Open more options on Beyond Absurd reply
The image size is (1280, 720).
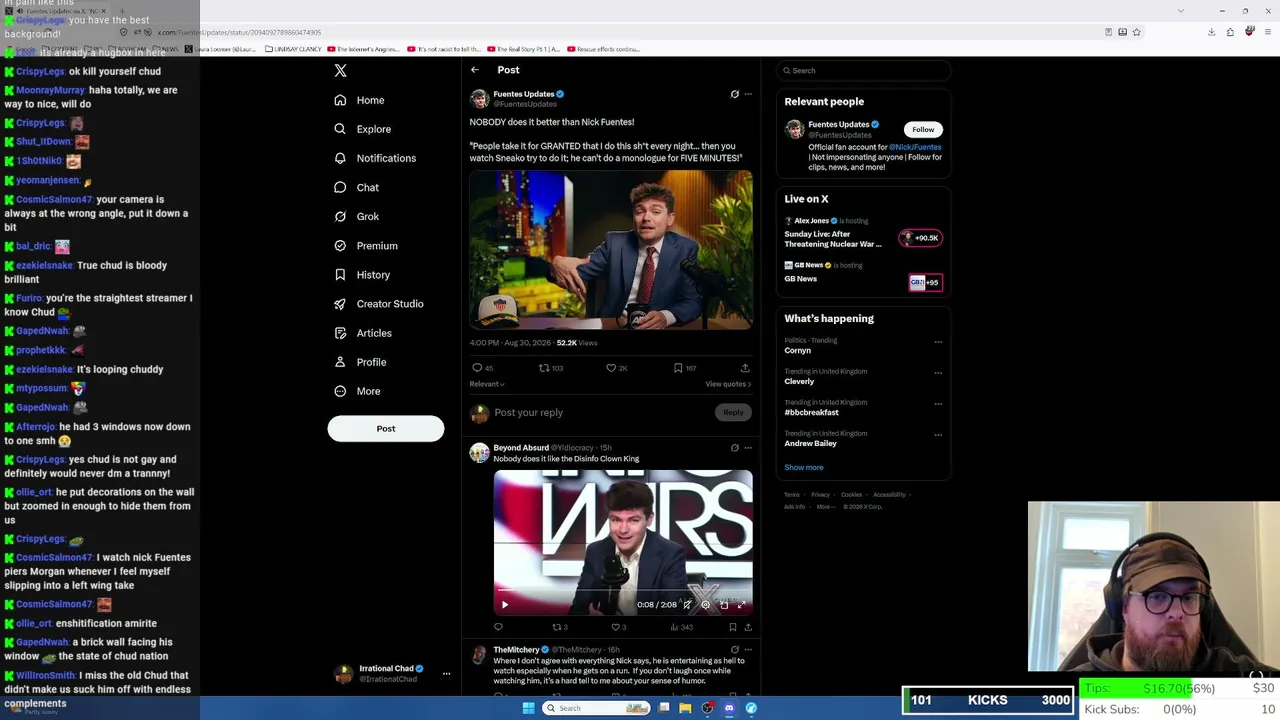tap(748, 448)
